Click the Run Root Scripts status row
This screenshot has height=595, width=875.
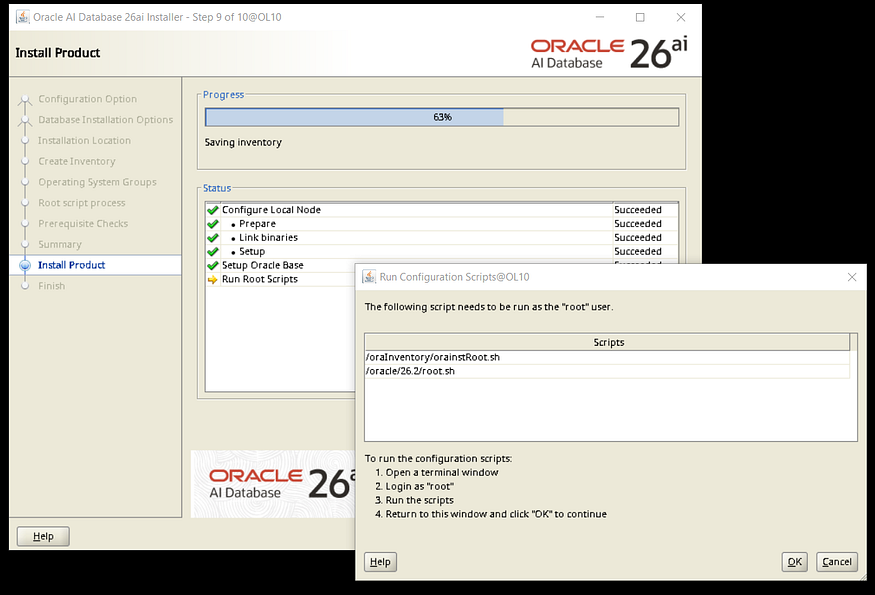280,280
